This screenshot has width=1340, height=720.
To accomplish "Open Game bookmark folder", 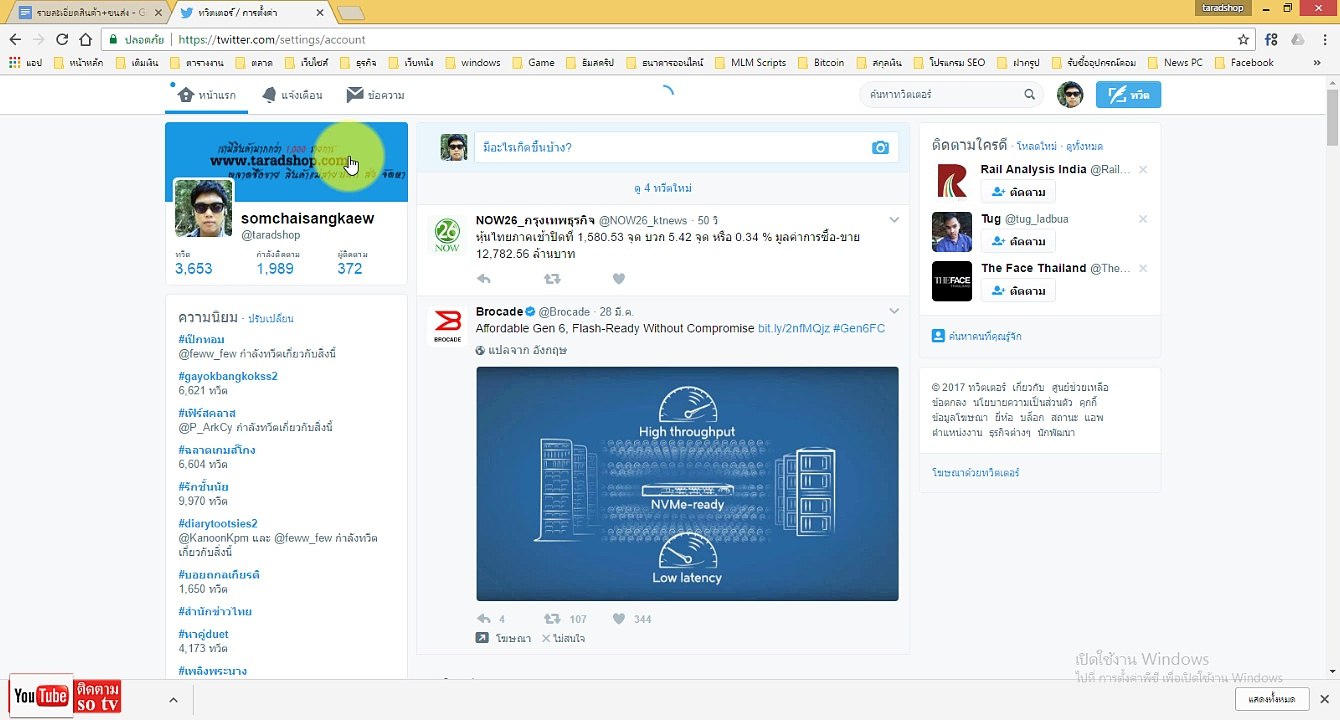I will pyautogui.click(x=533, y=62).
